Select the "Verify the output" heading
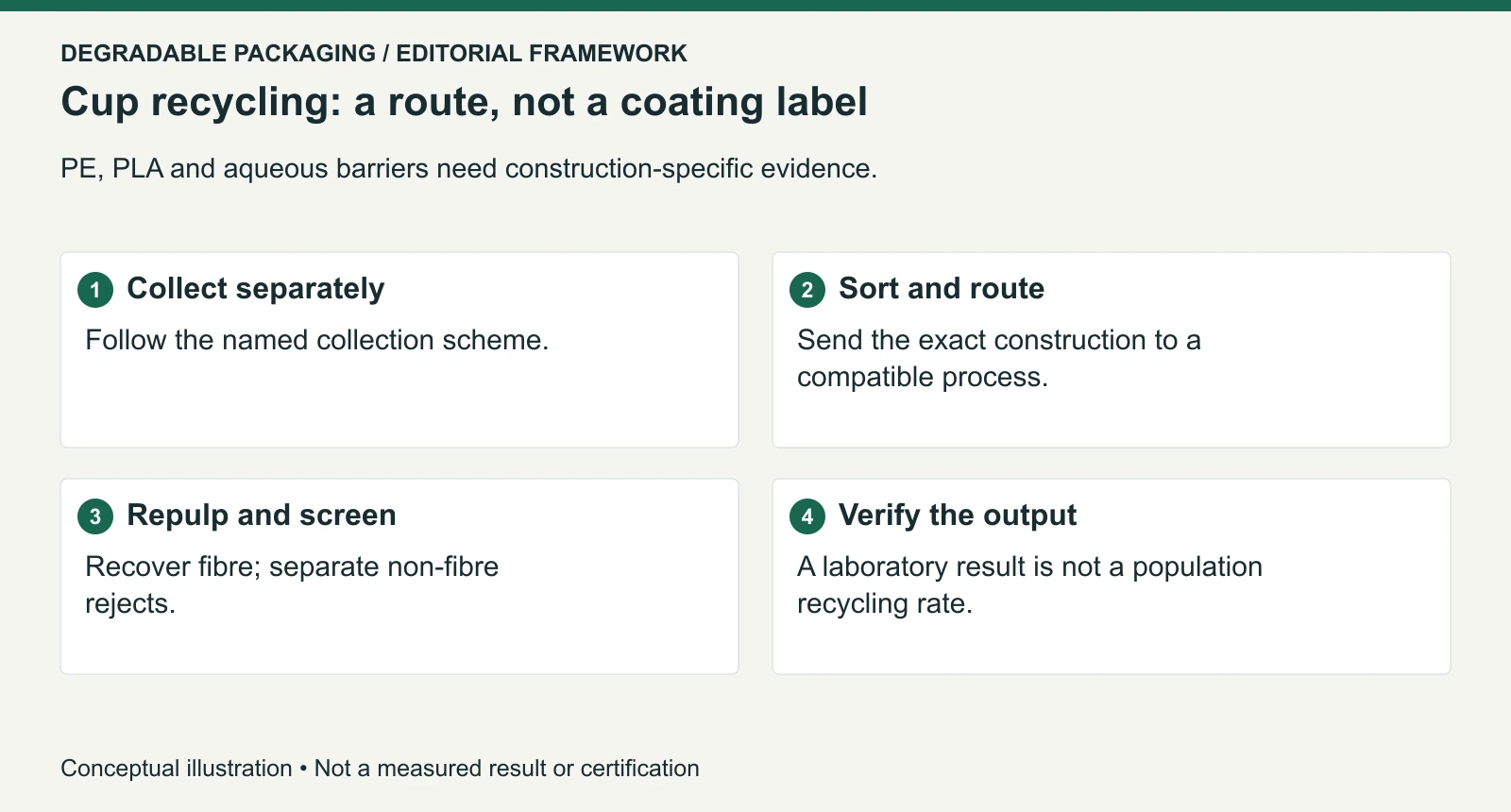1511x812 pixels. [958, 516]
